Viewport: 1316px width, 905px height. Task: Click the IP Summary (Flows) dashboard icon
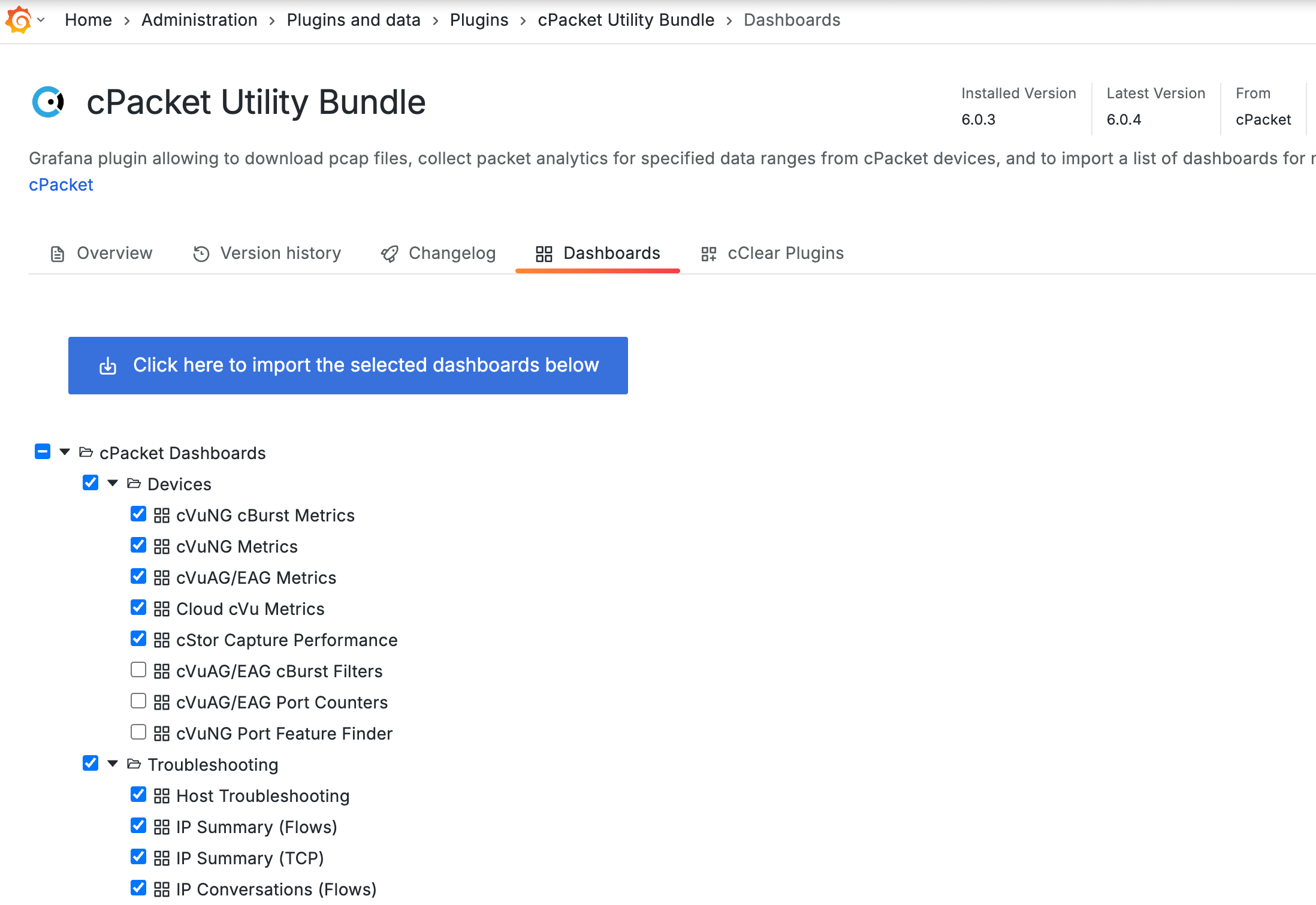coord(162,827)
